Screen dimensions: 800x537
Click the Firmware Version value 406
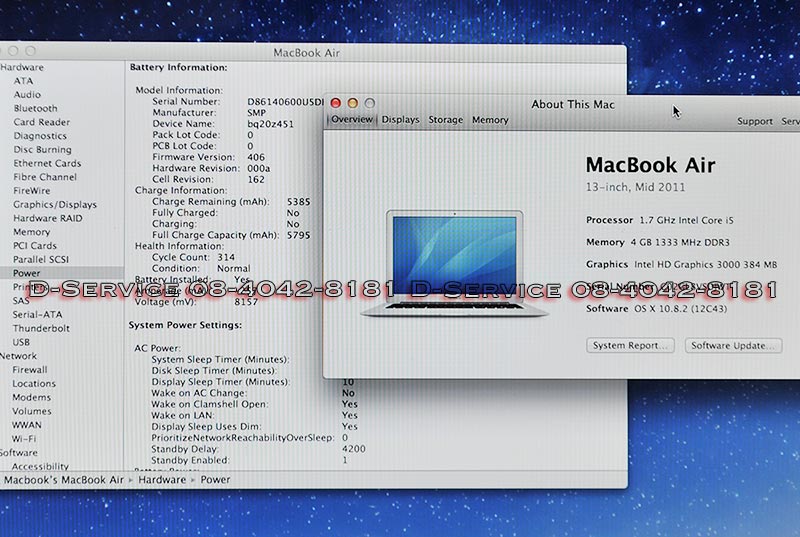256,157
